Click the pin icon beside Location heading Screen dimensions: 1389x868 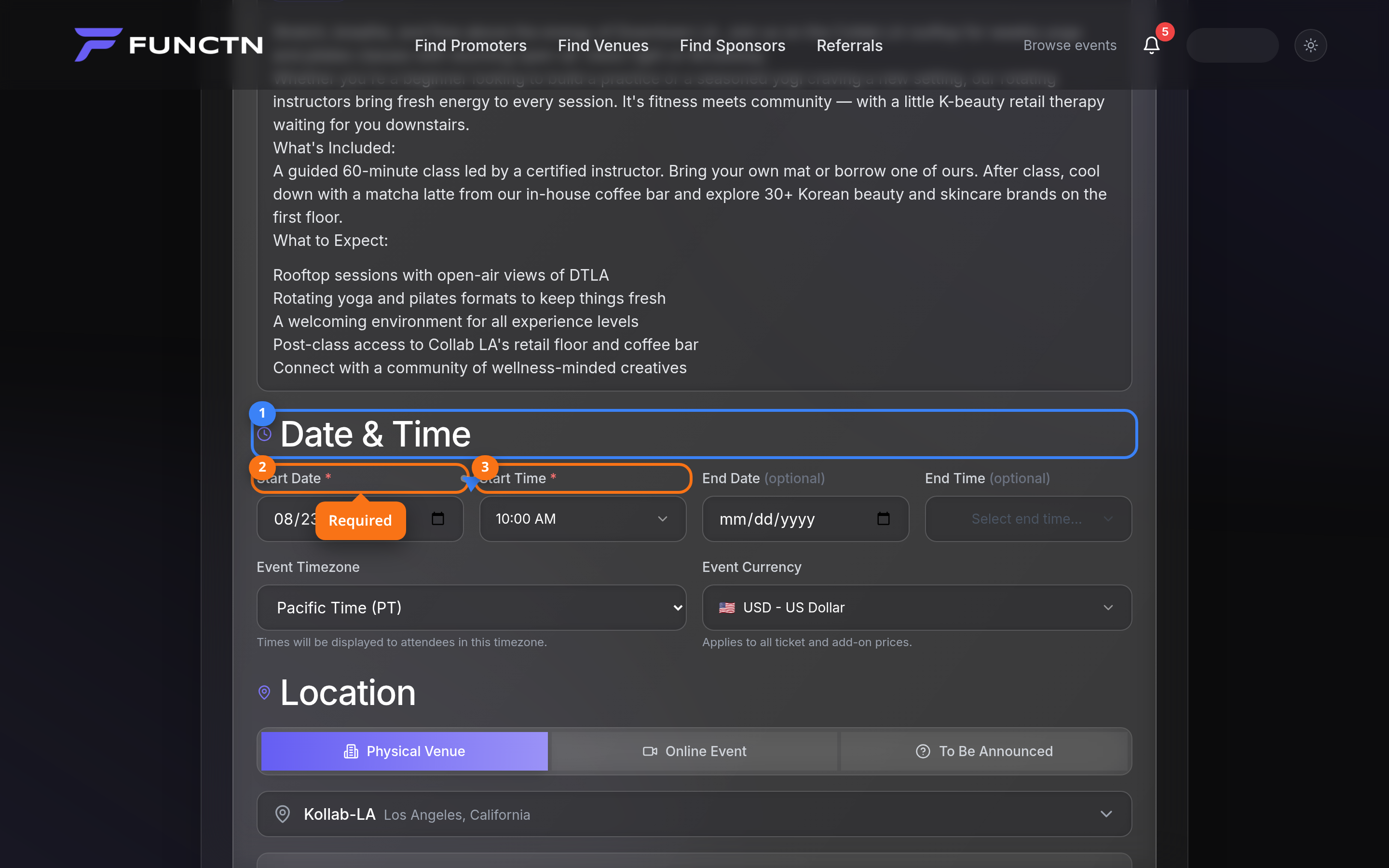pyautogui.click(x=264, y=692)
